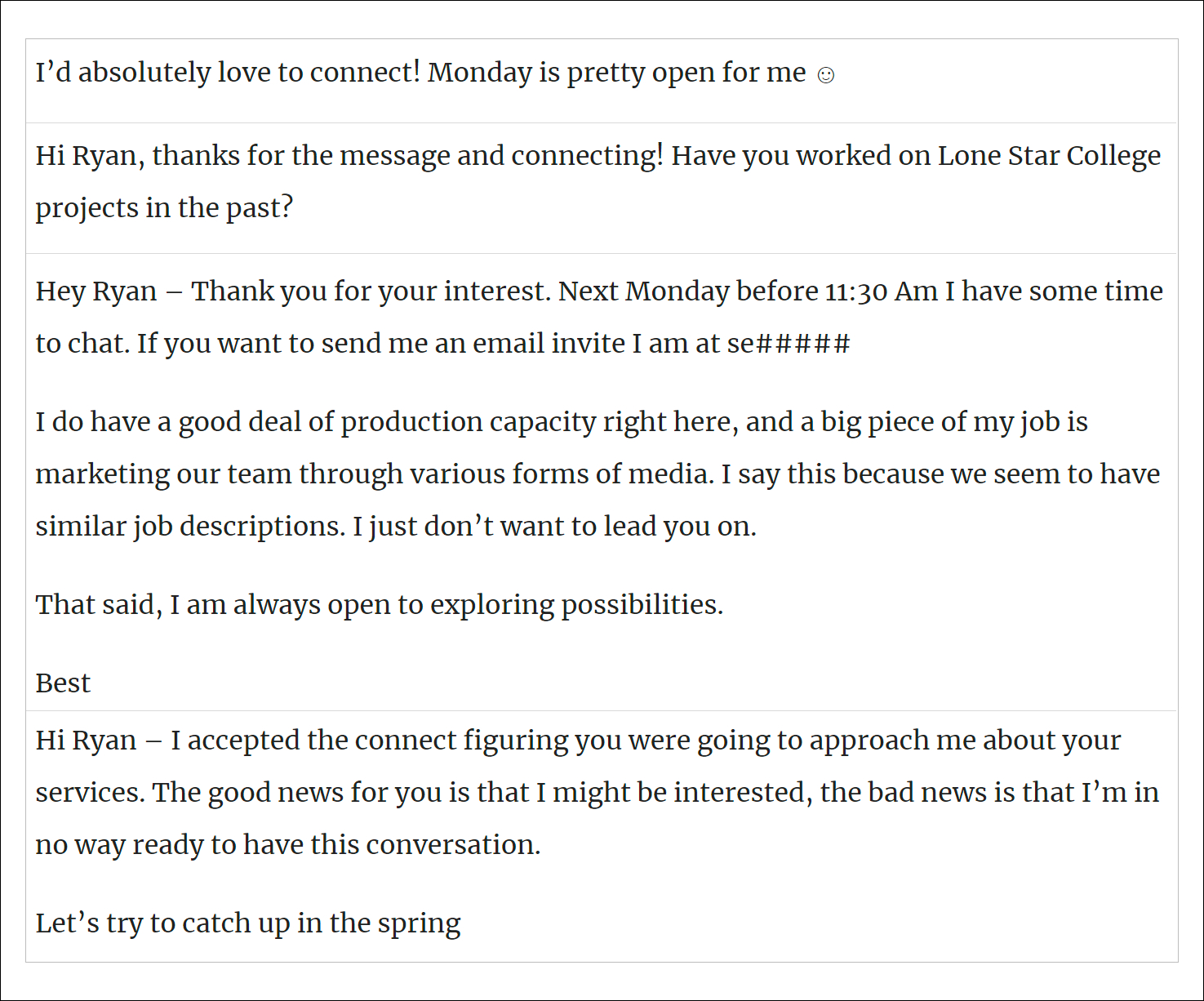
Task: Click 'I just don't want to lead you on.'
Action: click(x=555, y=526)
